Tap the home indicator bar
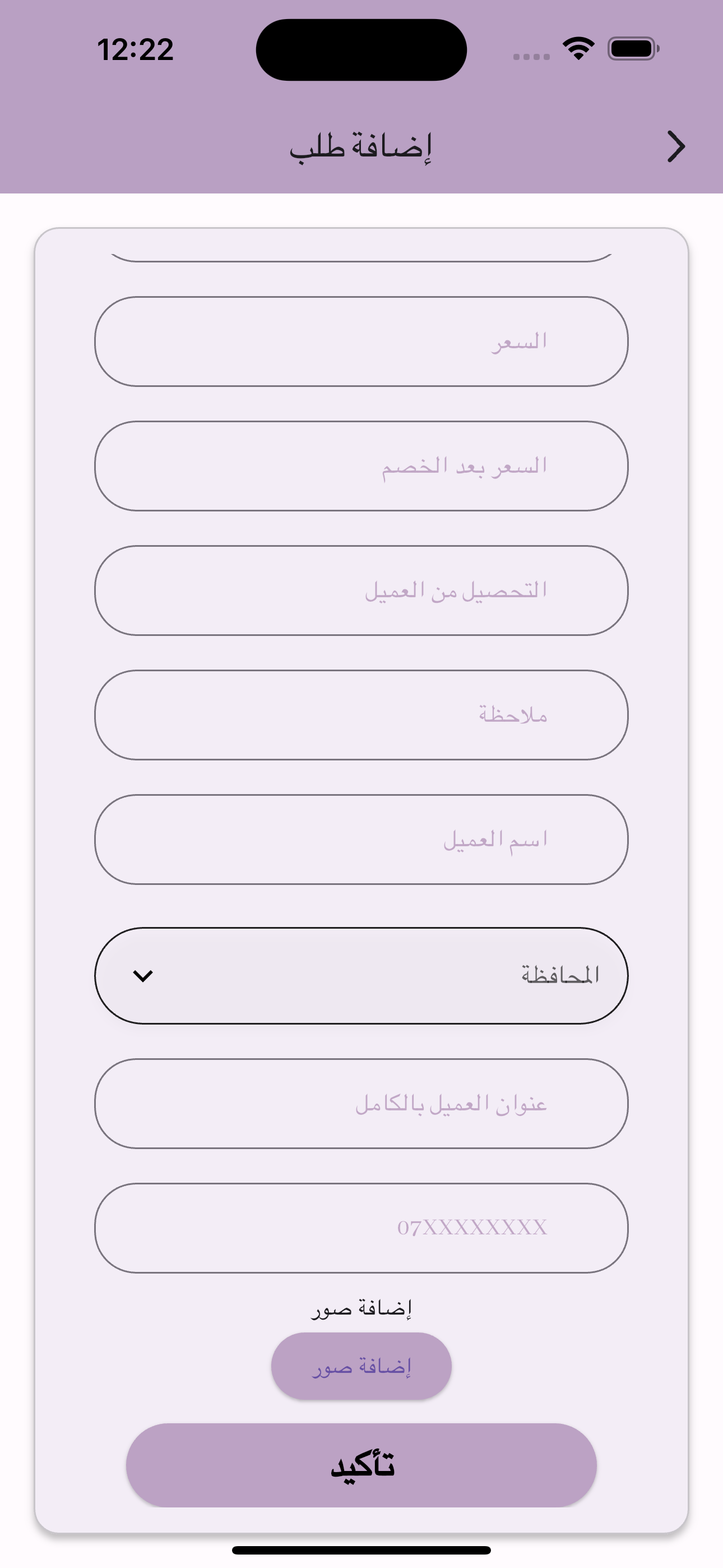 coord(361,1549)
